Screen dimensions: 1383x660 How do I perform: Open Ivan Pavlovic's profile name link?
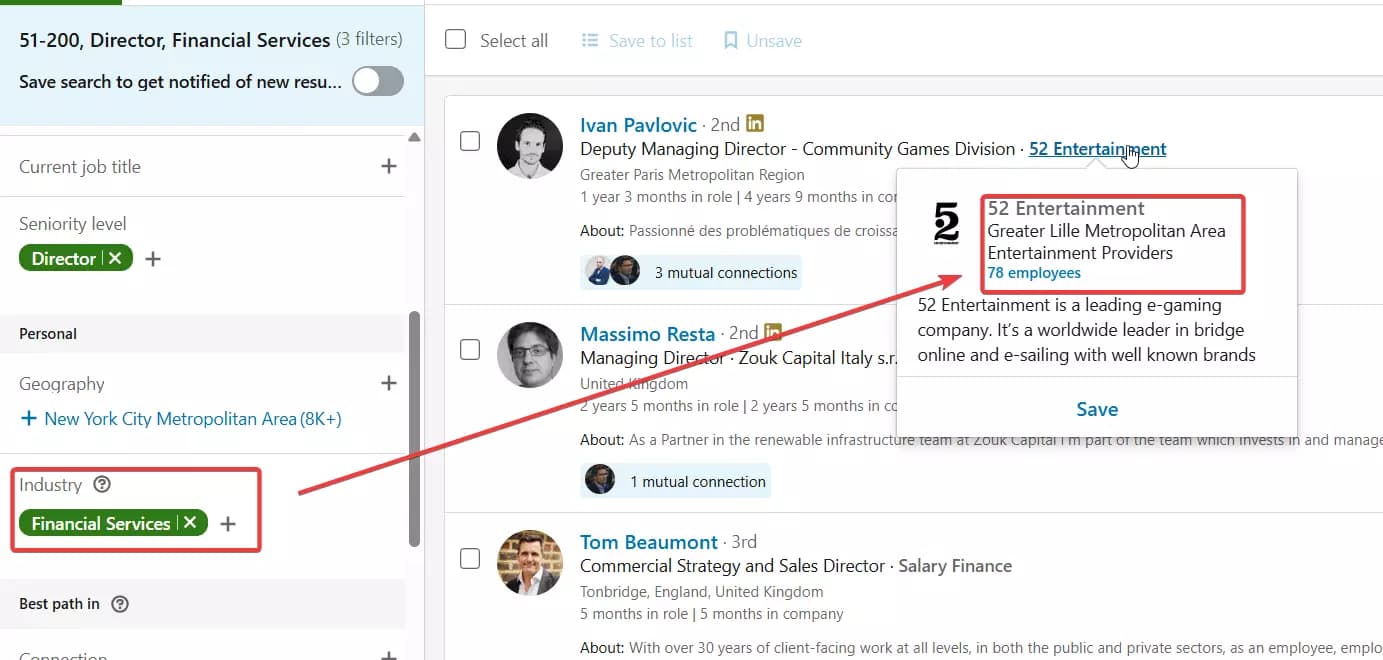pyautogui.click(x=638, y=125)
